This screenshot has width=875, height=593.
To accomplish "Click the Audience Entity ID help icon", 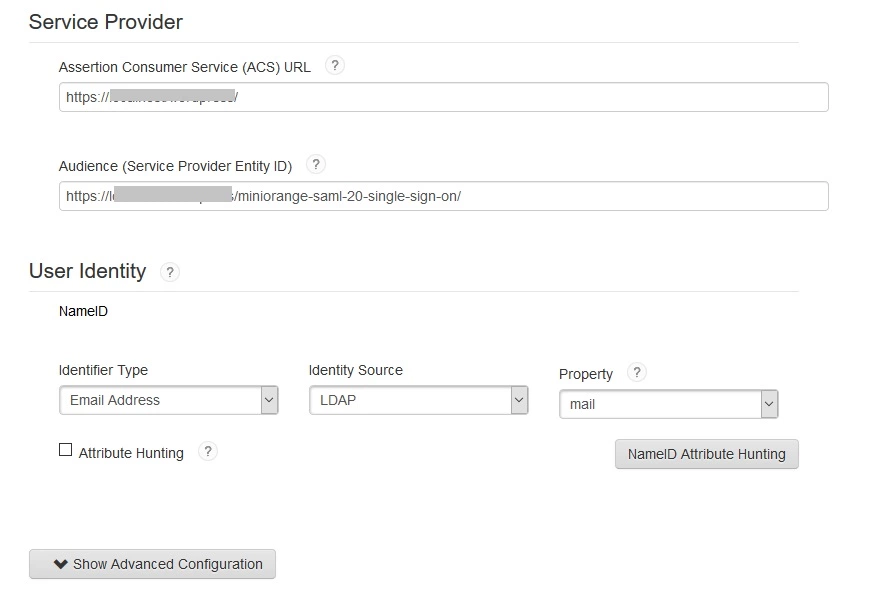I will 316,165.
